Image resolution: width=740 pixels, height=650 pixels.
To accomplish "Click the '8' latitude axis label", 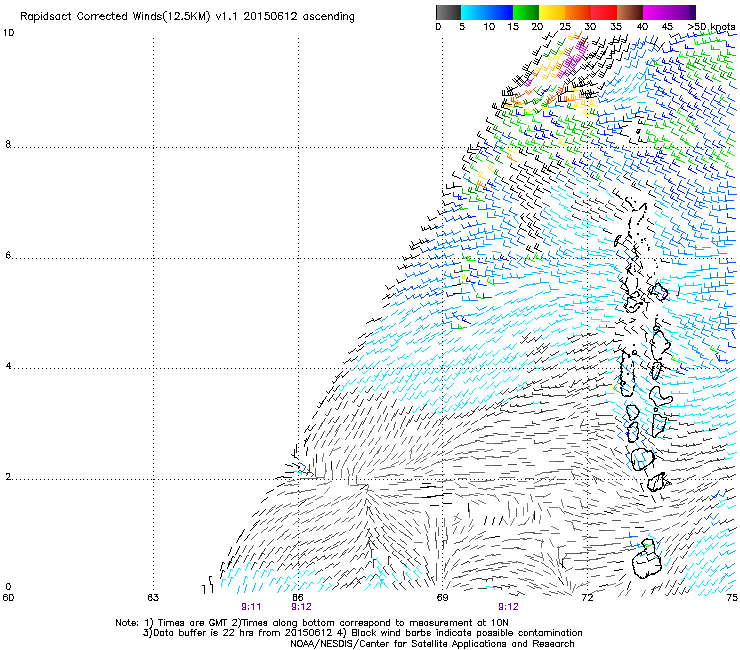I will (8, 144).
